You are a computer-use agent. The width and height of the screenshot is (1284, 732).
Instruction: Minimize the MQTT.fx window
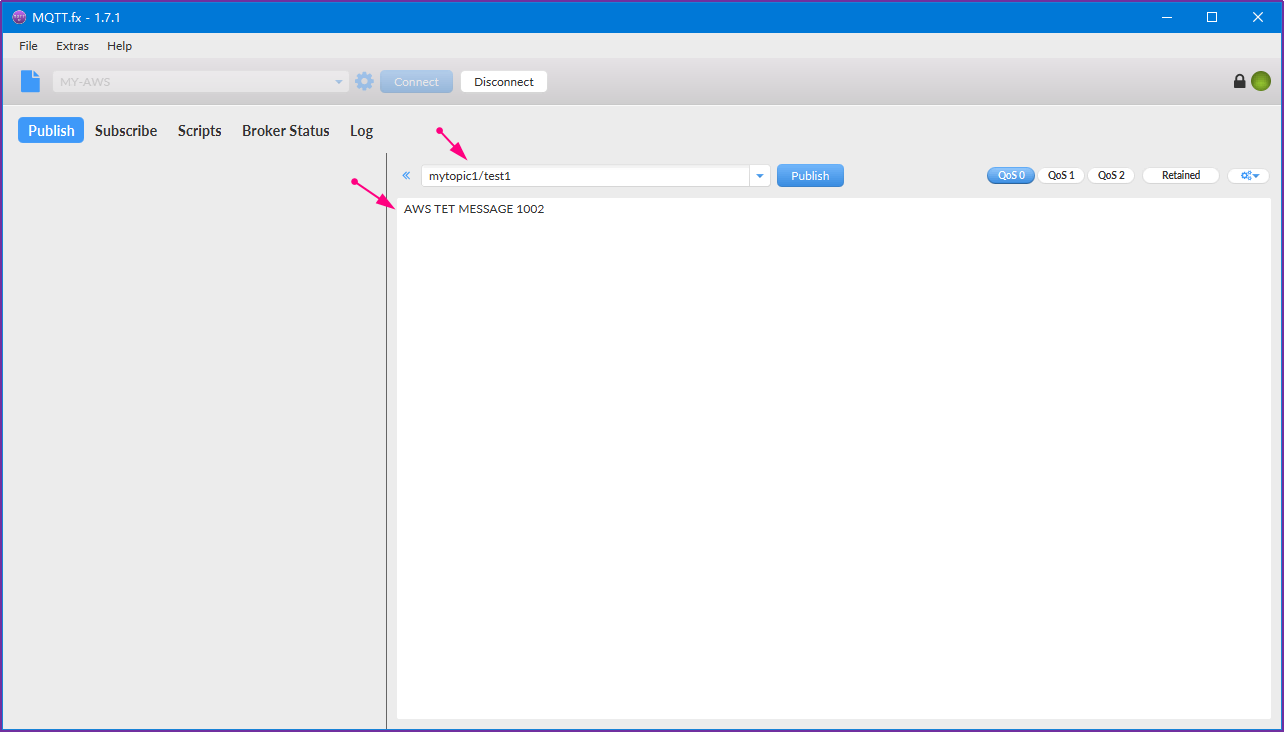click(x=1166, y=17)
